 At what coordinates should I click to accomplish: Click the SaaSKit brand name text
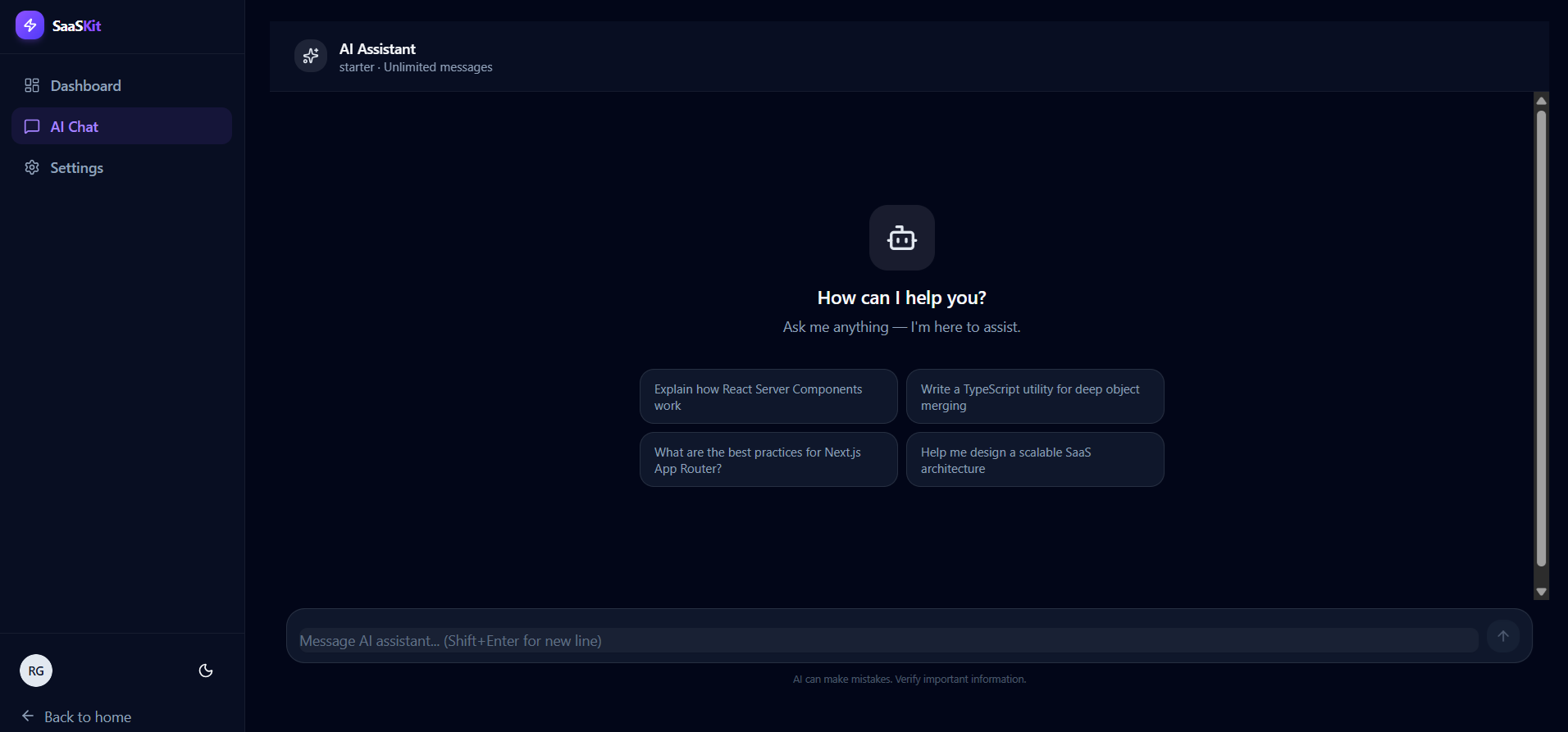click(76, 26)
